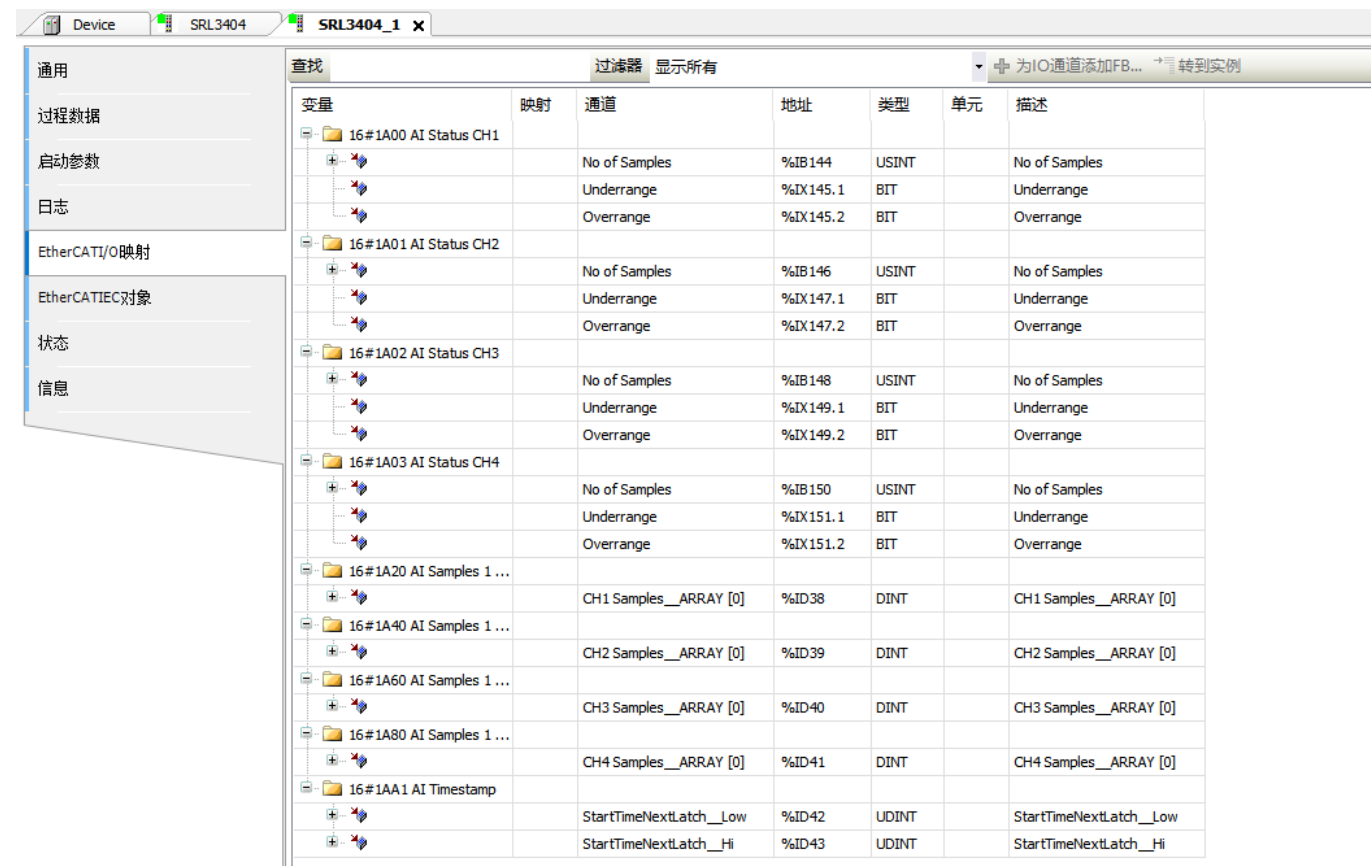
Task: Click the 查找 search input field
Action: coord(458,67)
